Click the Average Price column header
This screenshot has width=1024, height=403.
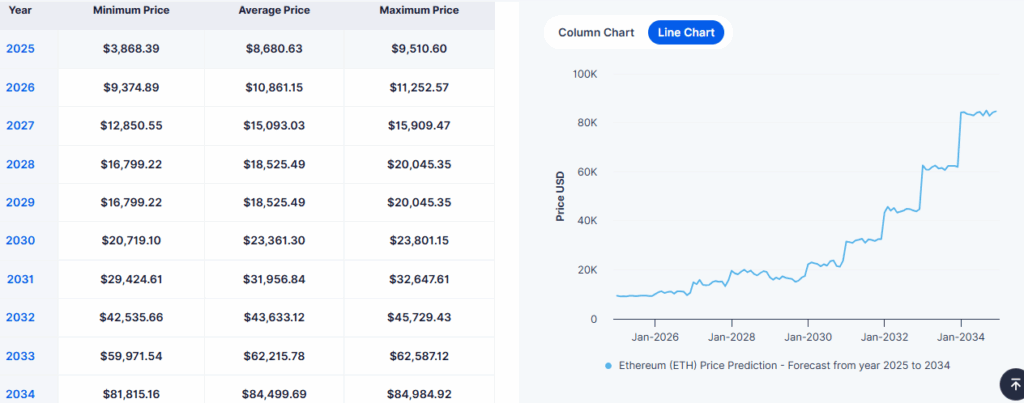point(273,10)
